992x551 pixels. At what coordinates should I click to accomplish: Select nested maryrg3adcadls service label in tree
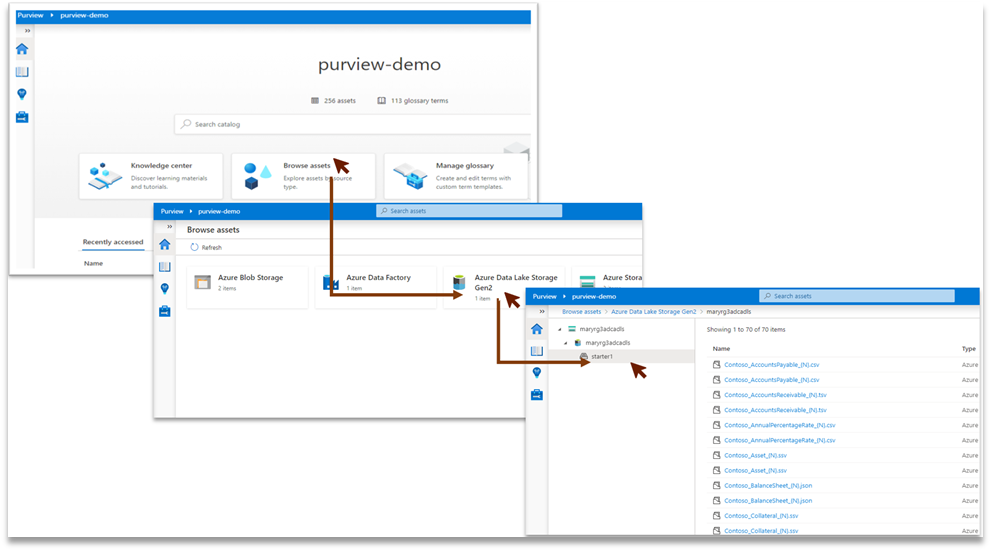click(607, 343)
